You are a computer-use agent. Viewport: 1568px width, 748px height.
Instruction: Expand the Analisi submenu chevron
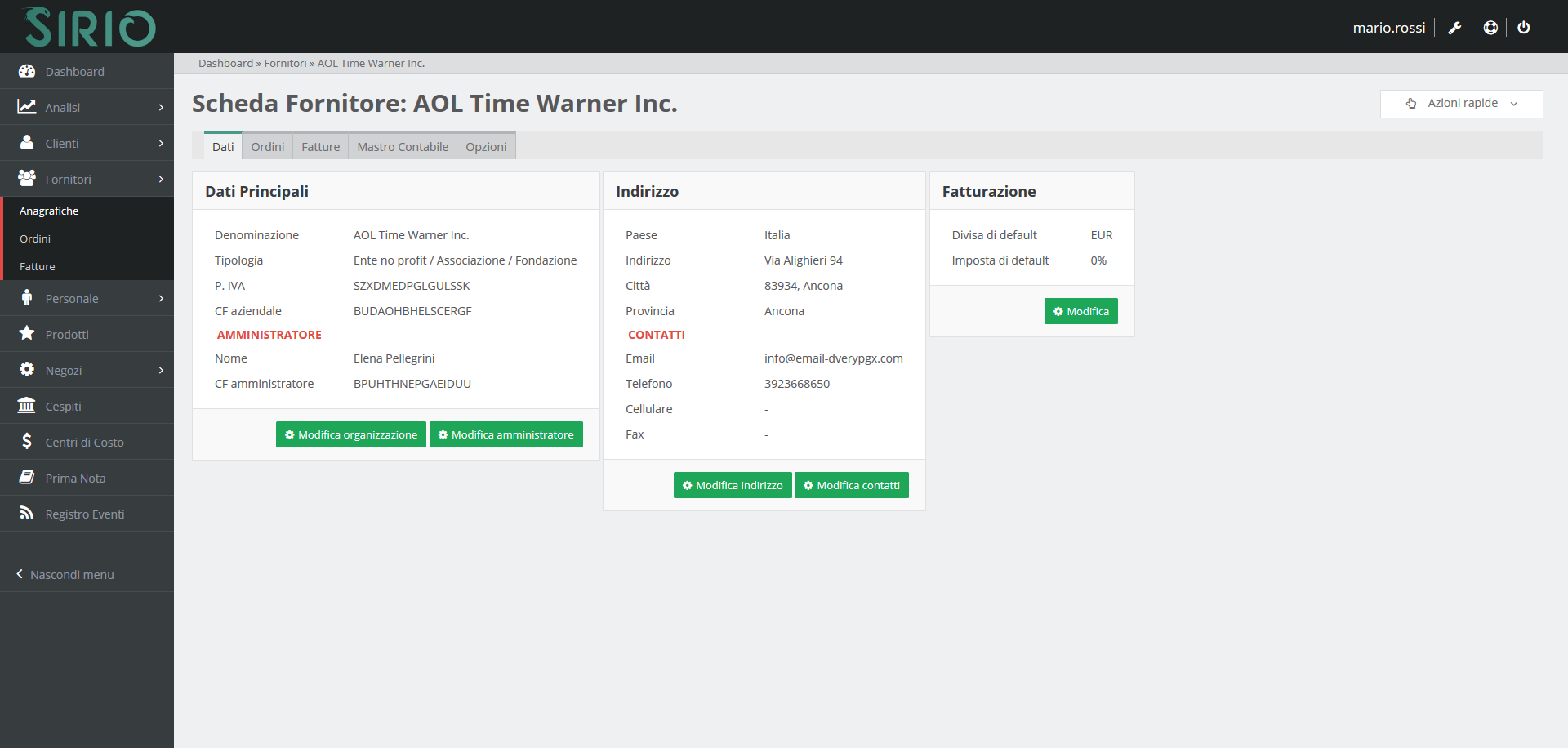pyautogui.click(x=161, y=107)
